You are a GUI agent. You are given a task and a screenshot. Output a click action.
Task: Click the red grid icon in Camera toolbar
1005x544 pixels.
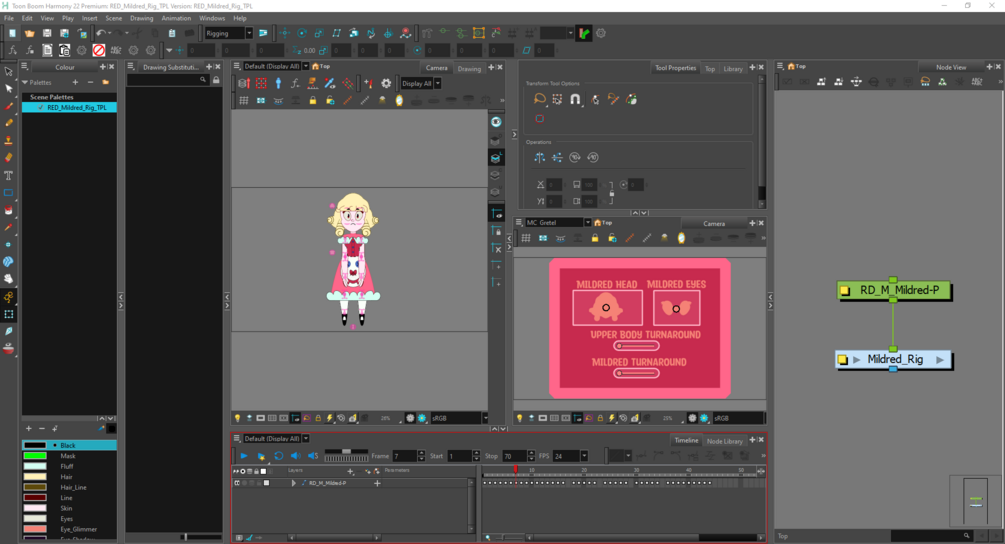coord(261,83)
